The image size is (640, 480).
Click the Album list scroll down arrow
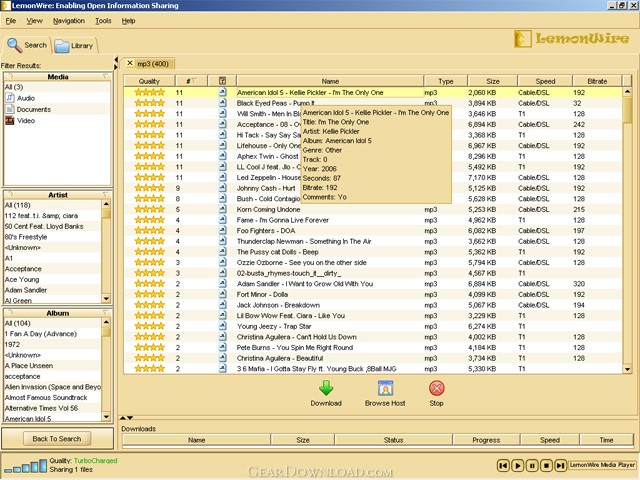pos(106,417)
